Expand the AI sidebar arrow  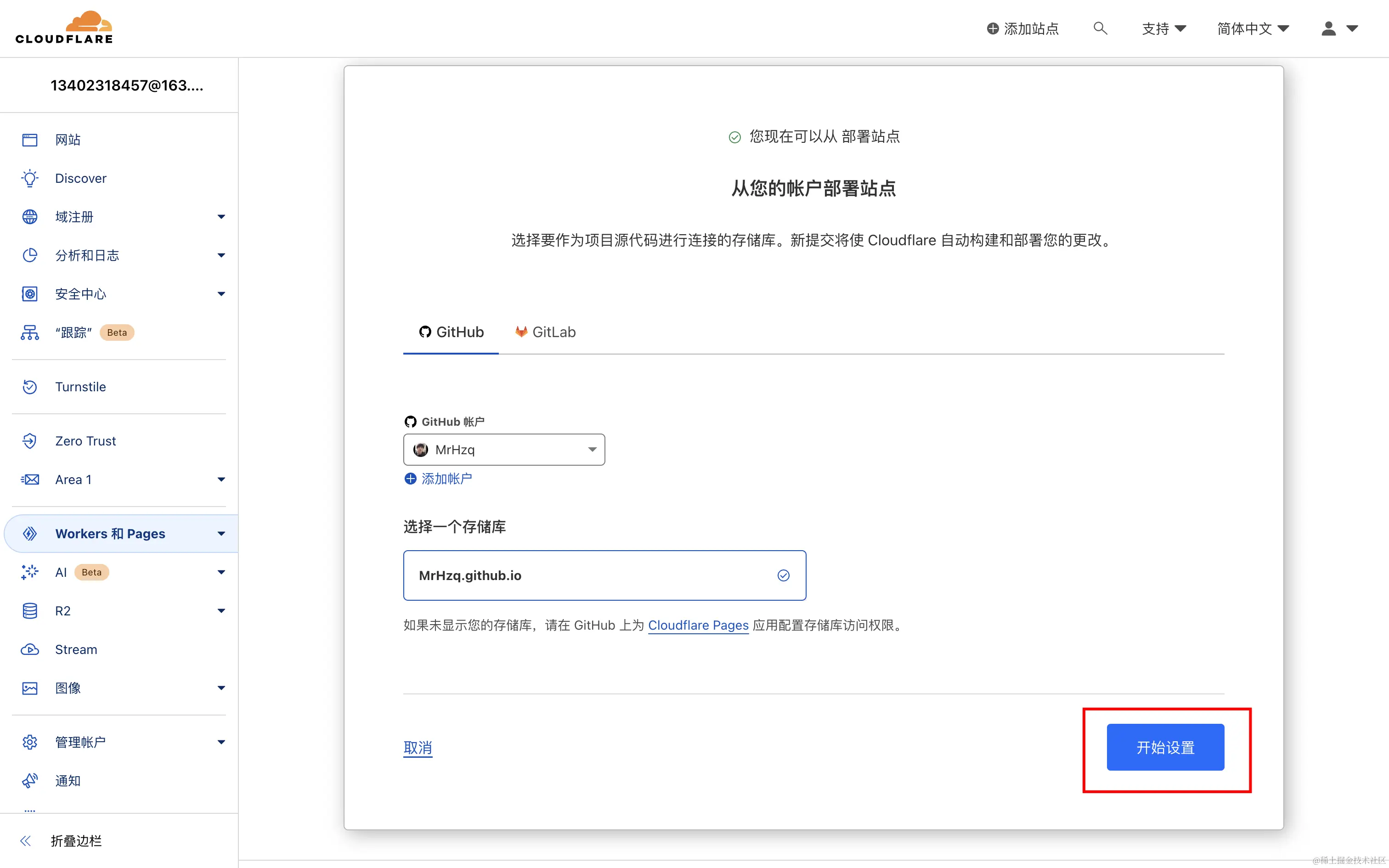[x=221, y=572]
